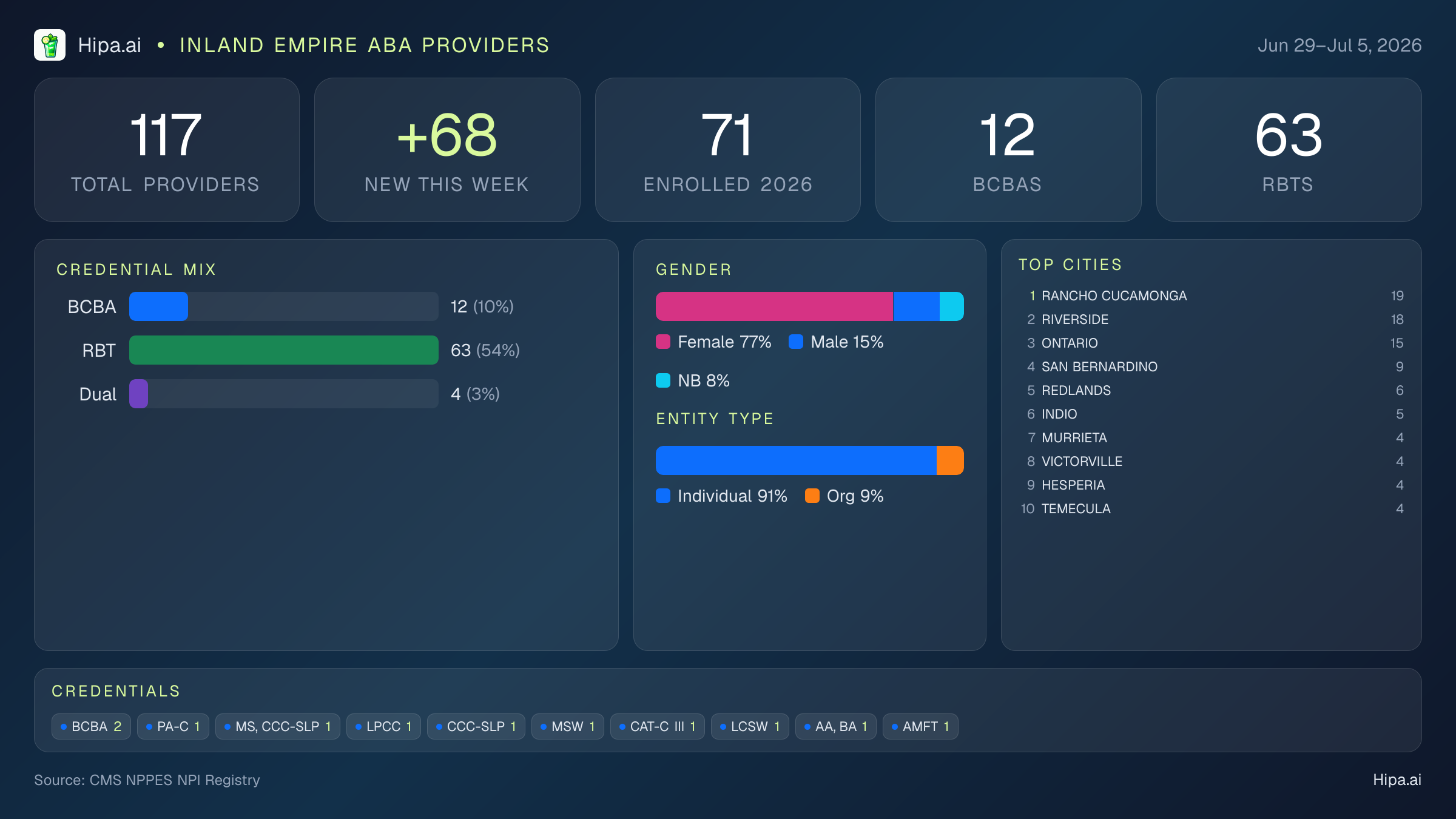
Task: Select the Riverside city row
Action: coord(1212,319)
